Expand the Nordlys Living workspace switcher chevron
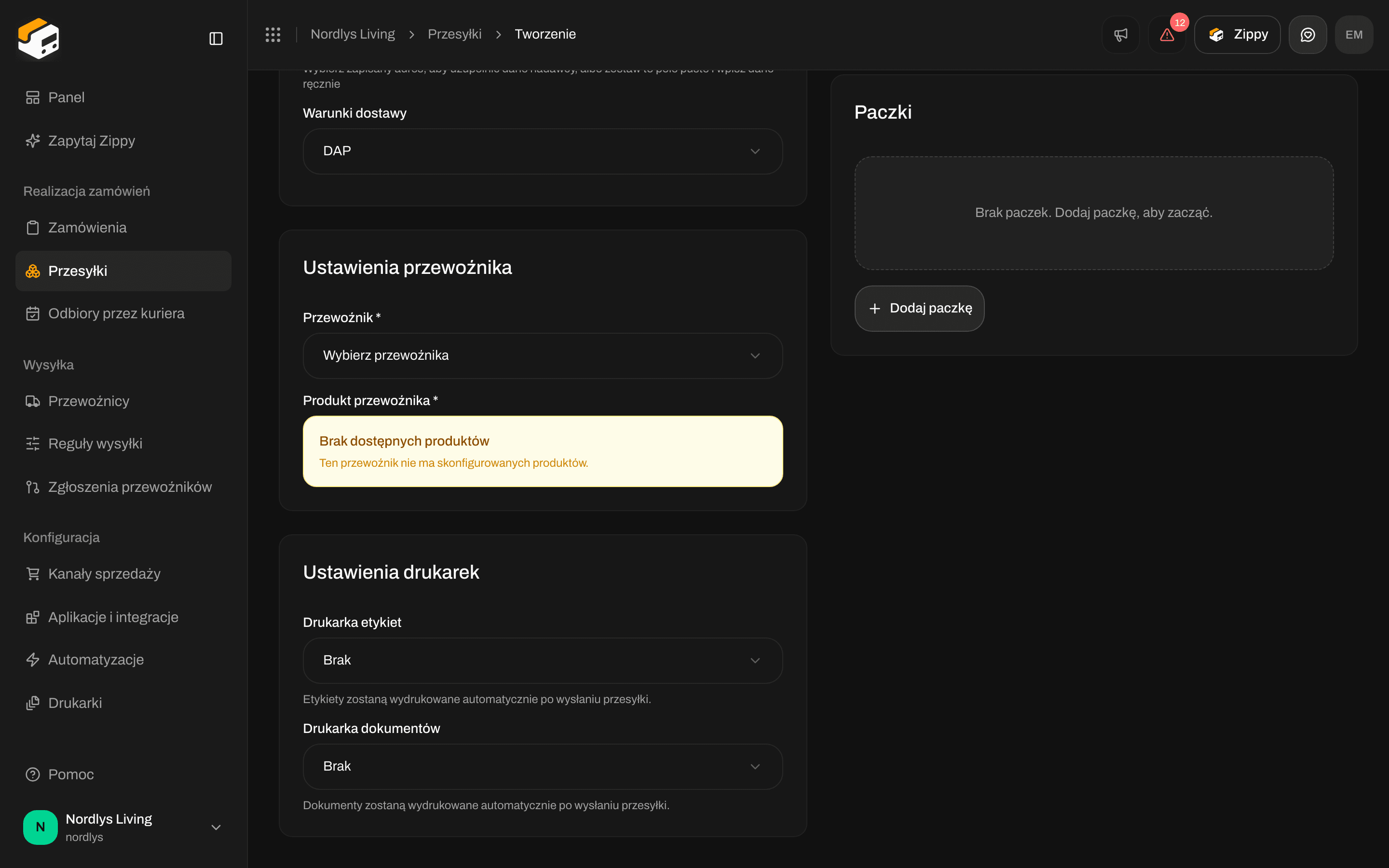1389x868 pixels. [x=216, y=827]
